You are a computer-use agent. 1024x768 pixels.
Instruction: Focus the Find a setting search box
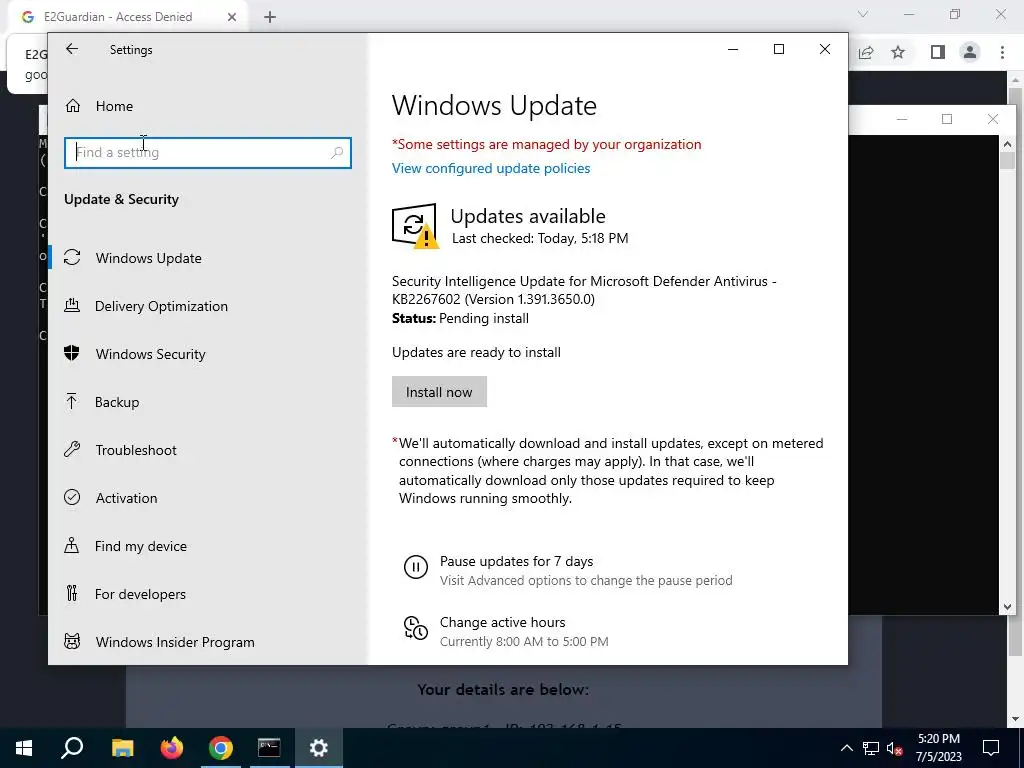pos(208,152)
